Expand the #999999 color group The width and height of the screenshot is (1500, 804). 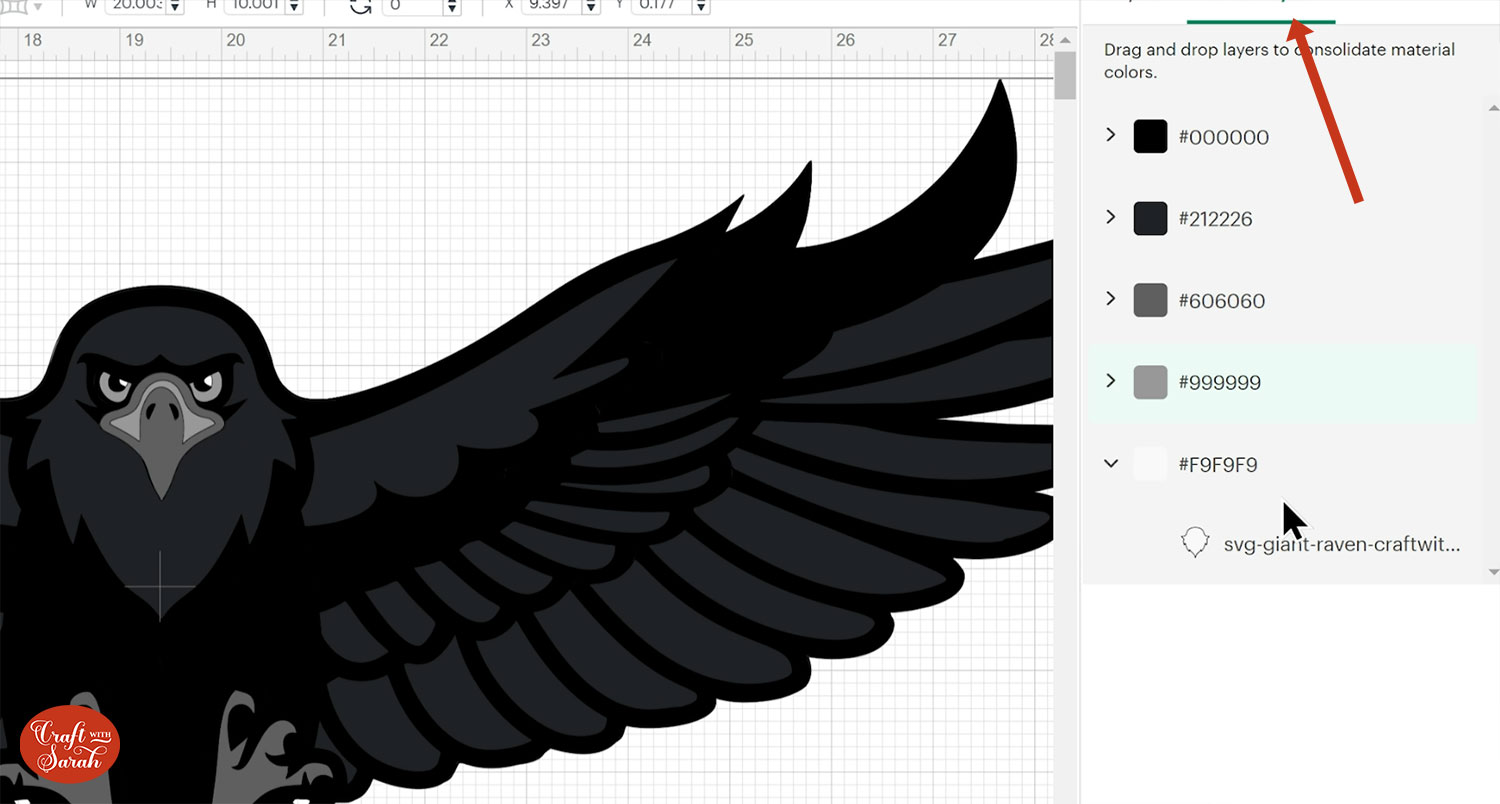(x=1110, y=380)
